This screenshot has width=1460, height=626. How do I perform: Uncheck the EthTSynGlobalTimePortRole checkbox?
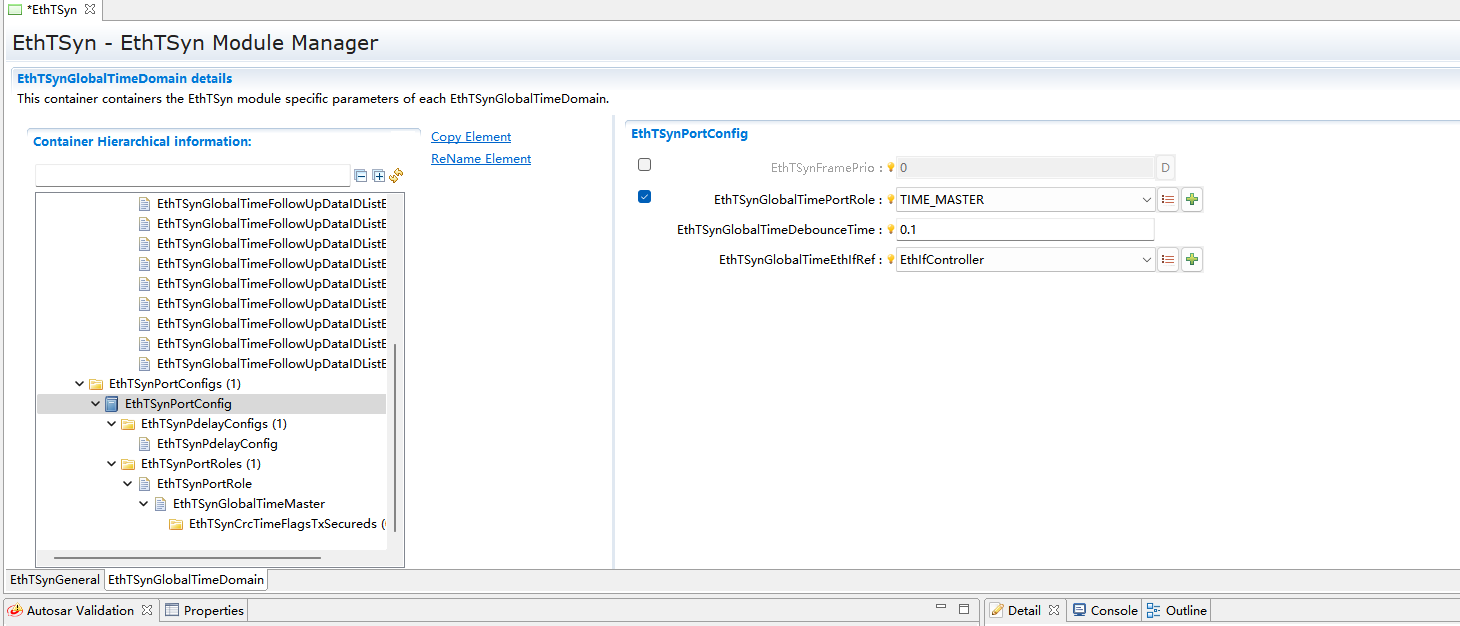coord(644,197)
